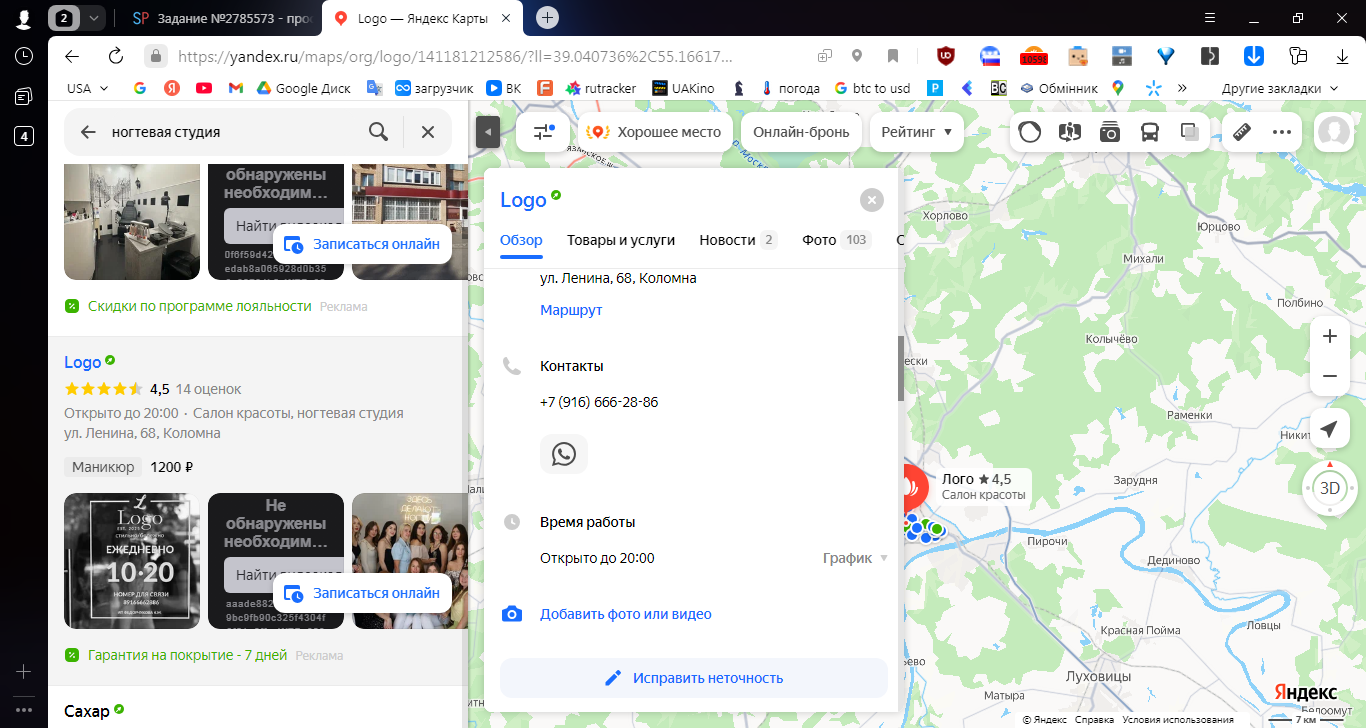Click the magnifier search icon

(x=378, y=132)
